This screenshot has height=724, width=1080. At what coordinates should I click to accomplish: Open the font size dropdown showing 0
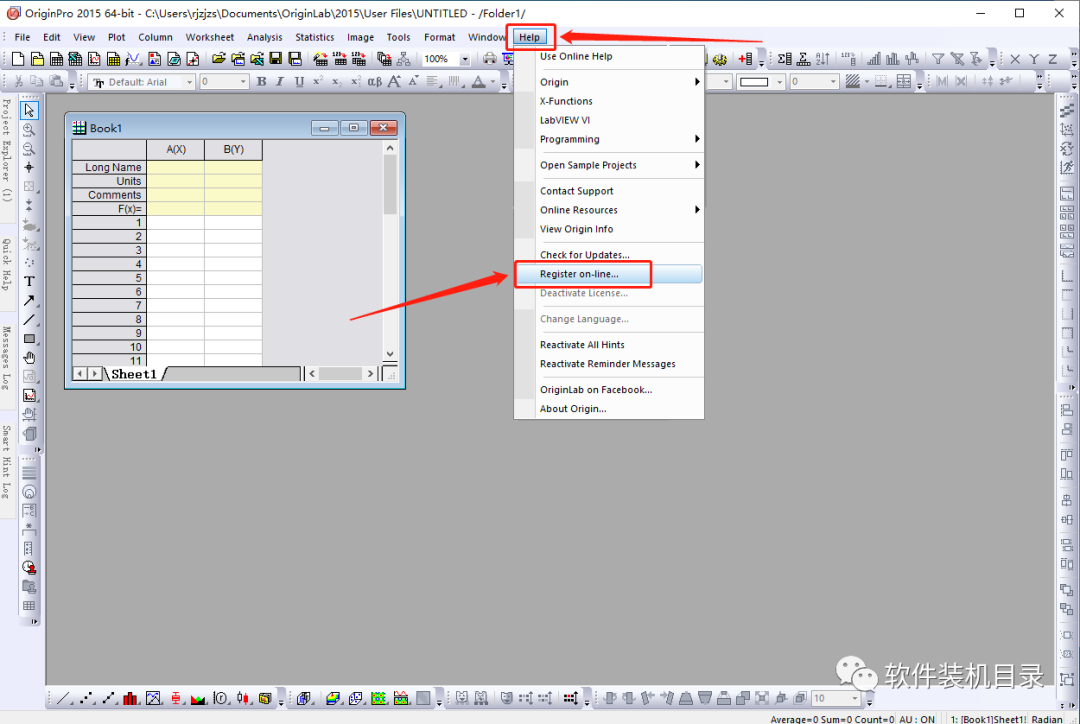(x=242, y=82)
